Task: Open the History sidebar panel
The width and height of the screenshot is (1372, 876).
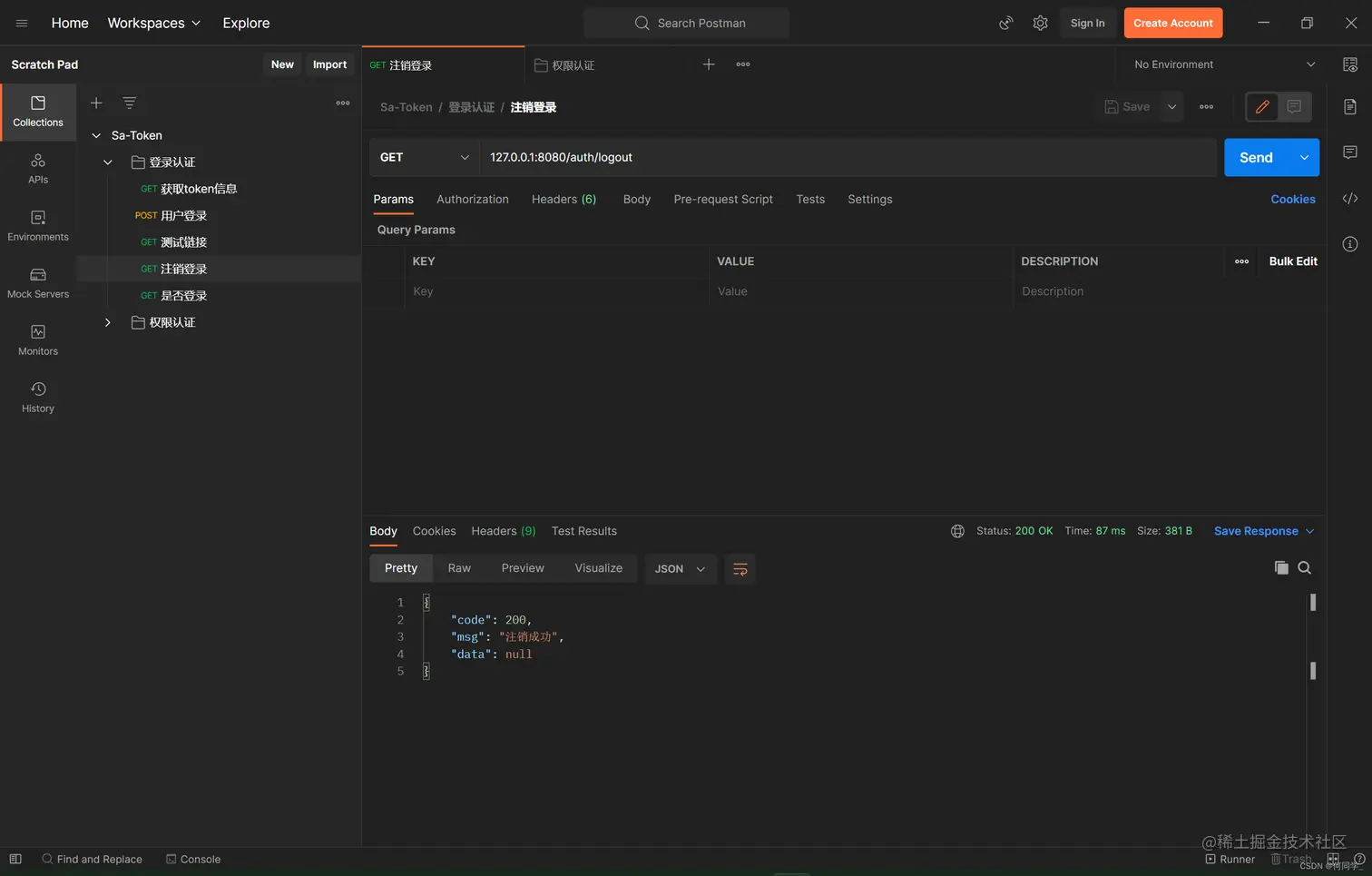Action: click(x=38, y=398)
